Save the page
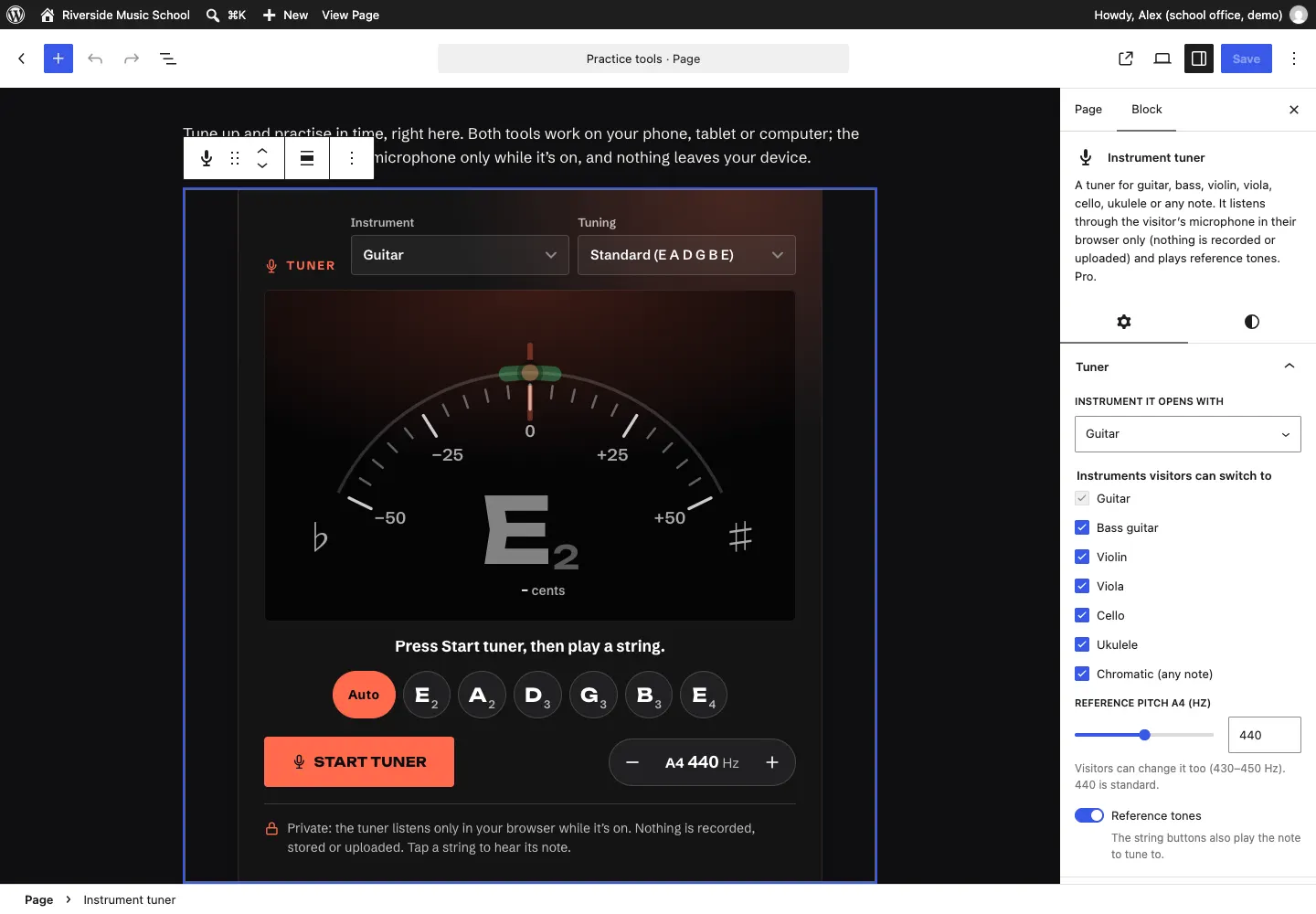1316x914 pixels. coord(1247,58)
